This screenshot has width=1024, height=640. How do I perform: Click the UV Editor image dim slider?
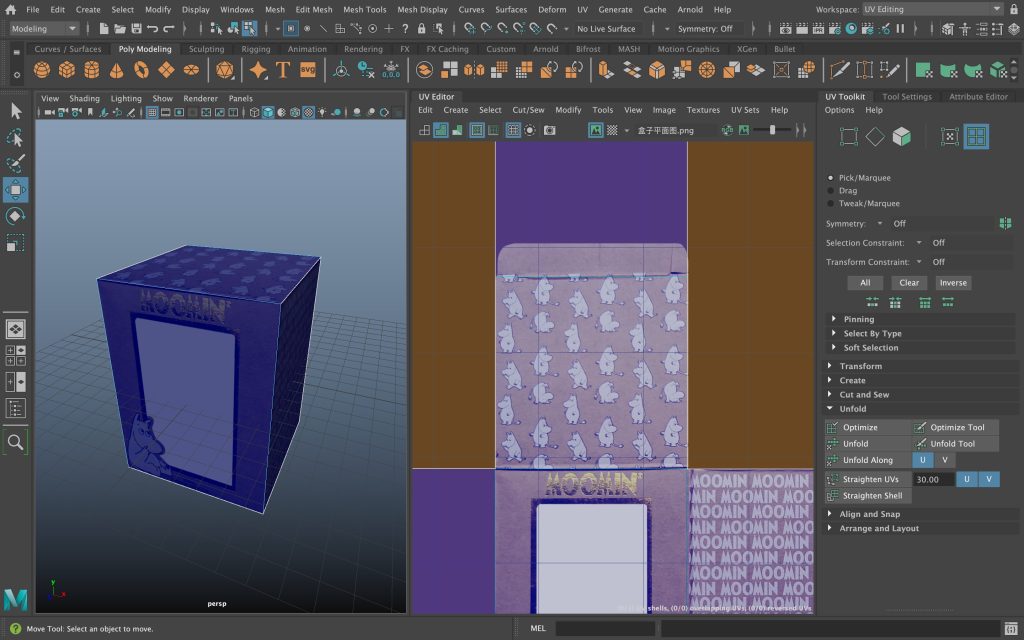[x=772, y=130]
